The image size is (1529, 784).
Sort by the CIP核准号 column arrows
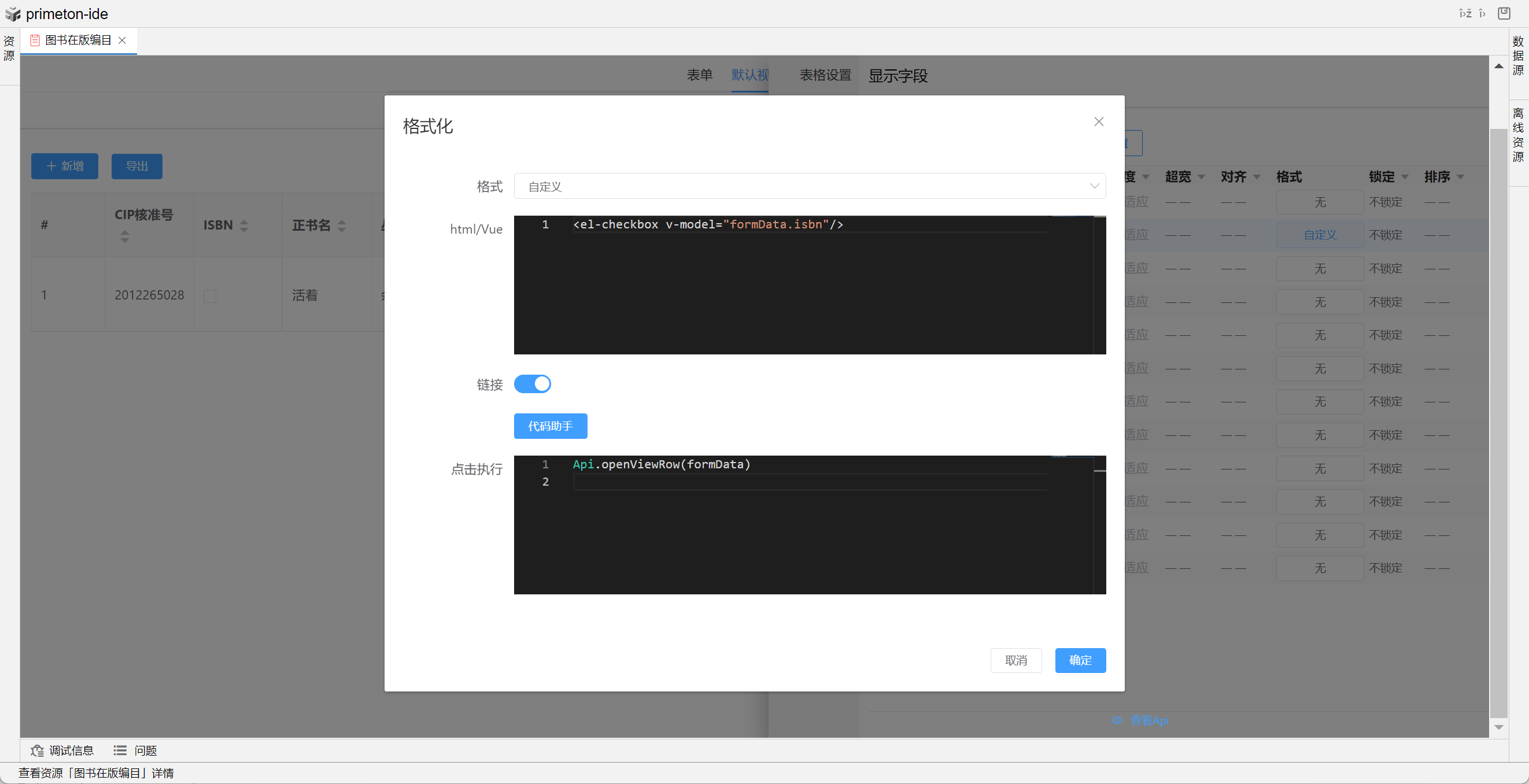[x=125, y=236]
